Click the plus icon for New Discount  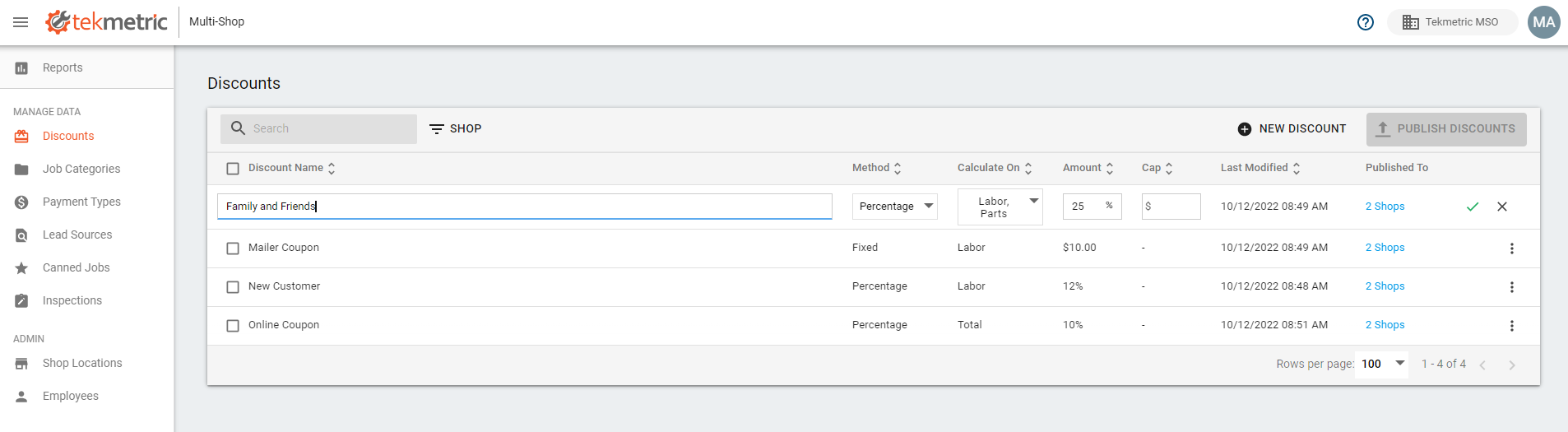(1245, 129)
